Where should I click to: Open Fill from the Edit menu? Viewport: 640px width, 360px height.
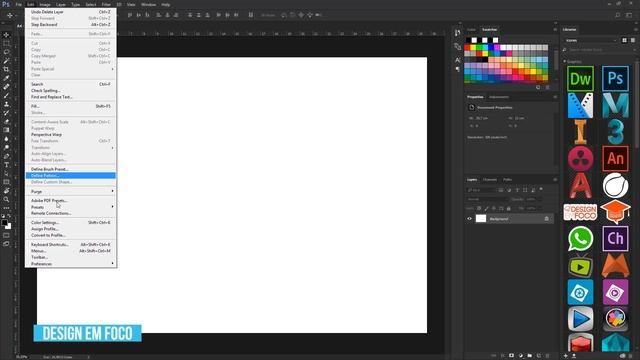coord(71,106)
